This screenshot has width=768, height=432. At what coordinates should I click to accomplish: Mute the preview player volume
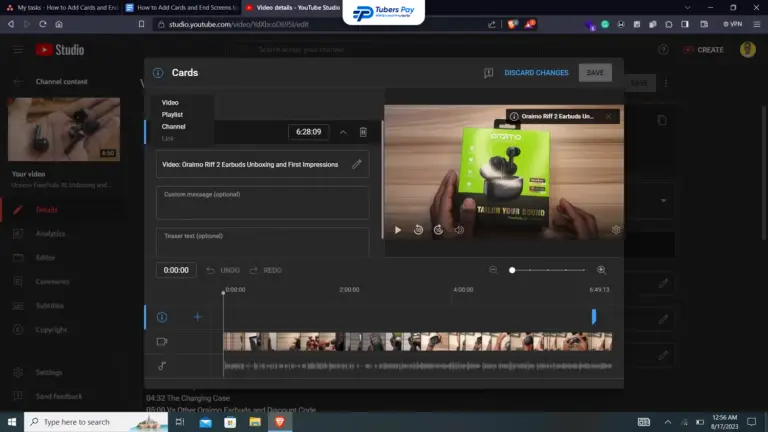click(459, 230)
